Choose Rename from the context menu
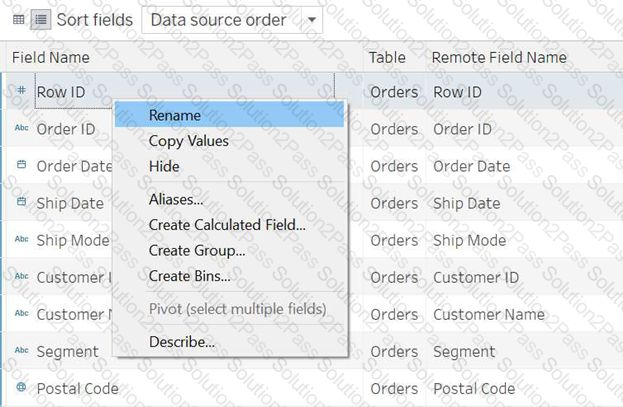This screenshot has width=623, height=407. point(175,115)
